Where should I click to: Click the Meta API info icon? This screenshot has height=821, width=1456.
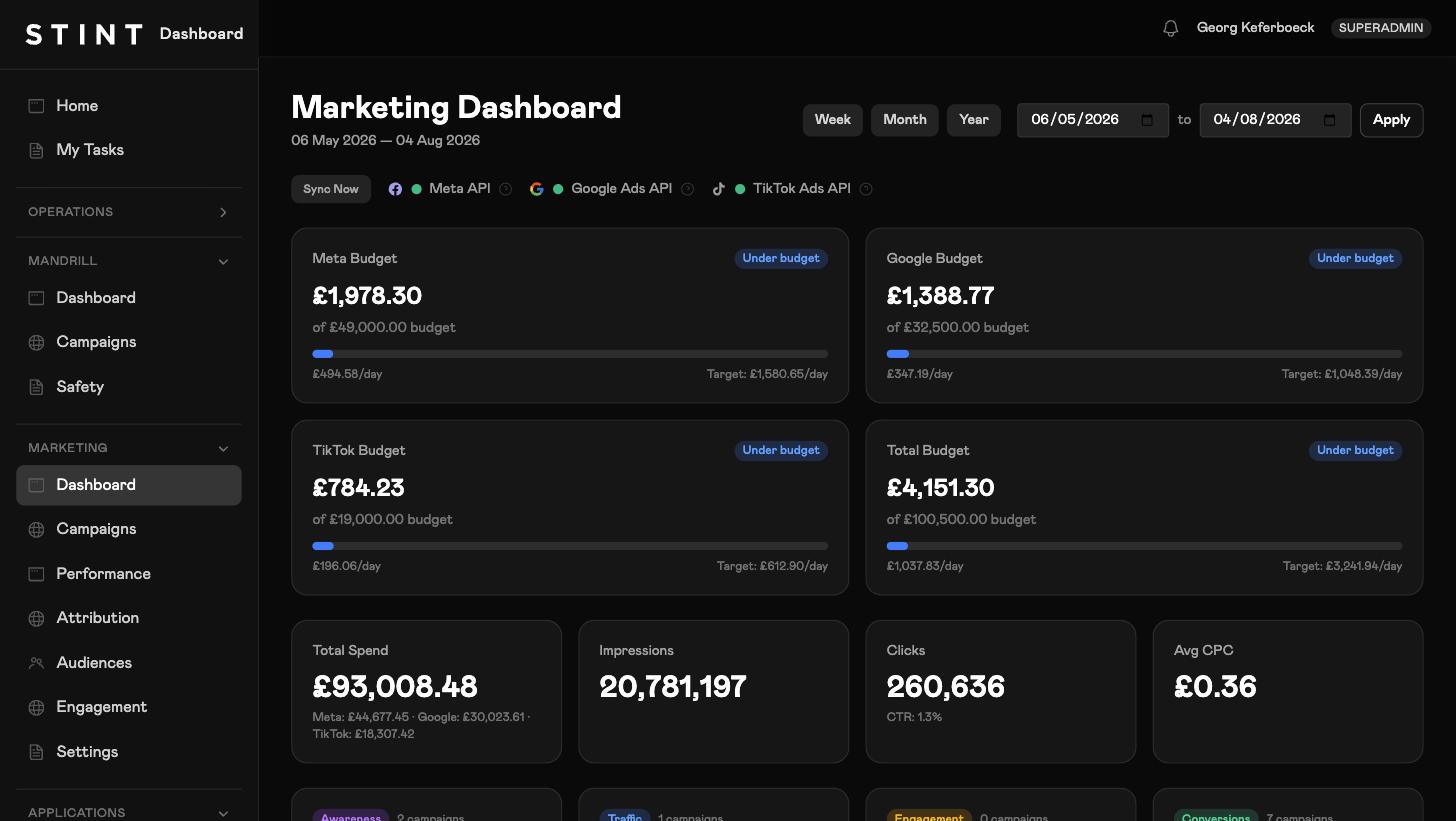tap(506, 189)
